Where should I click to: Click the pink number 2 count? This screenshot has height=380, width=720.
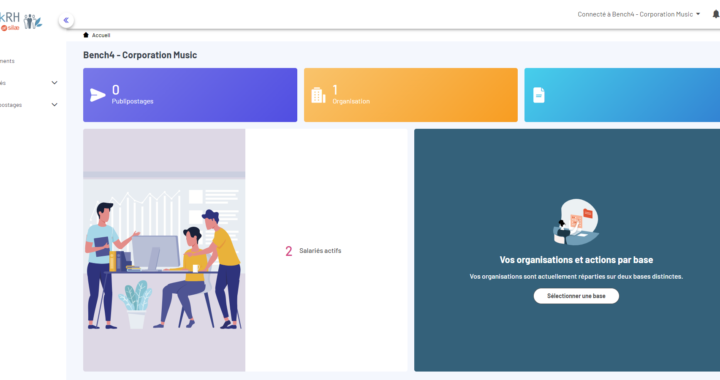[x=288, y=251]
